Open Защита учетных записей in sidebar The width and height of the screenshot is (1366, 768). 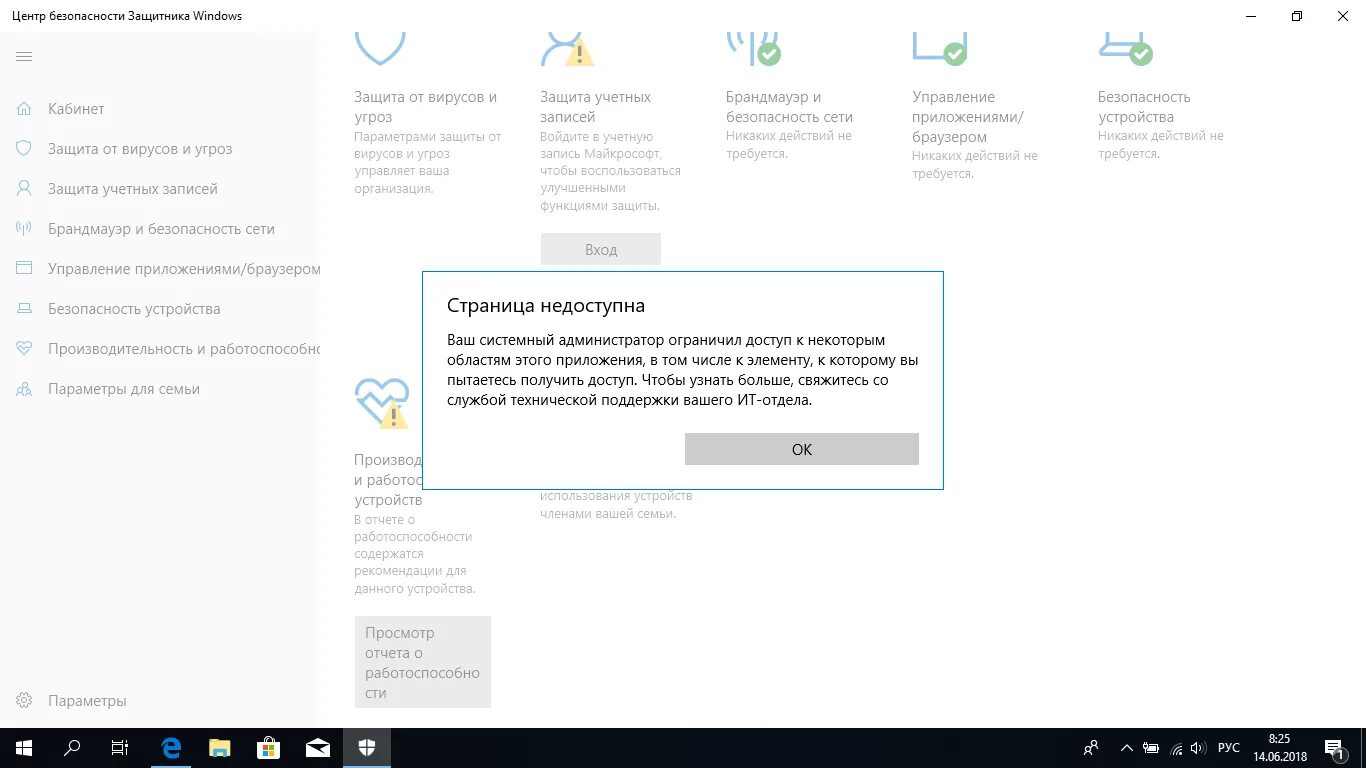[x=133, y=189]
